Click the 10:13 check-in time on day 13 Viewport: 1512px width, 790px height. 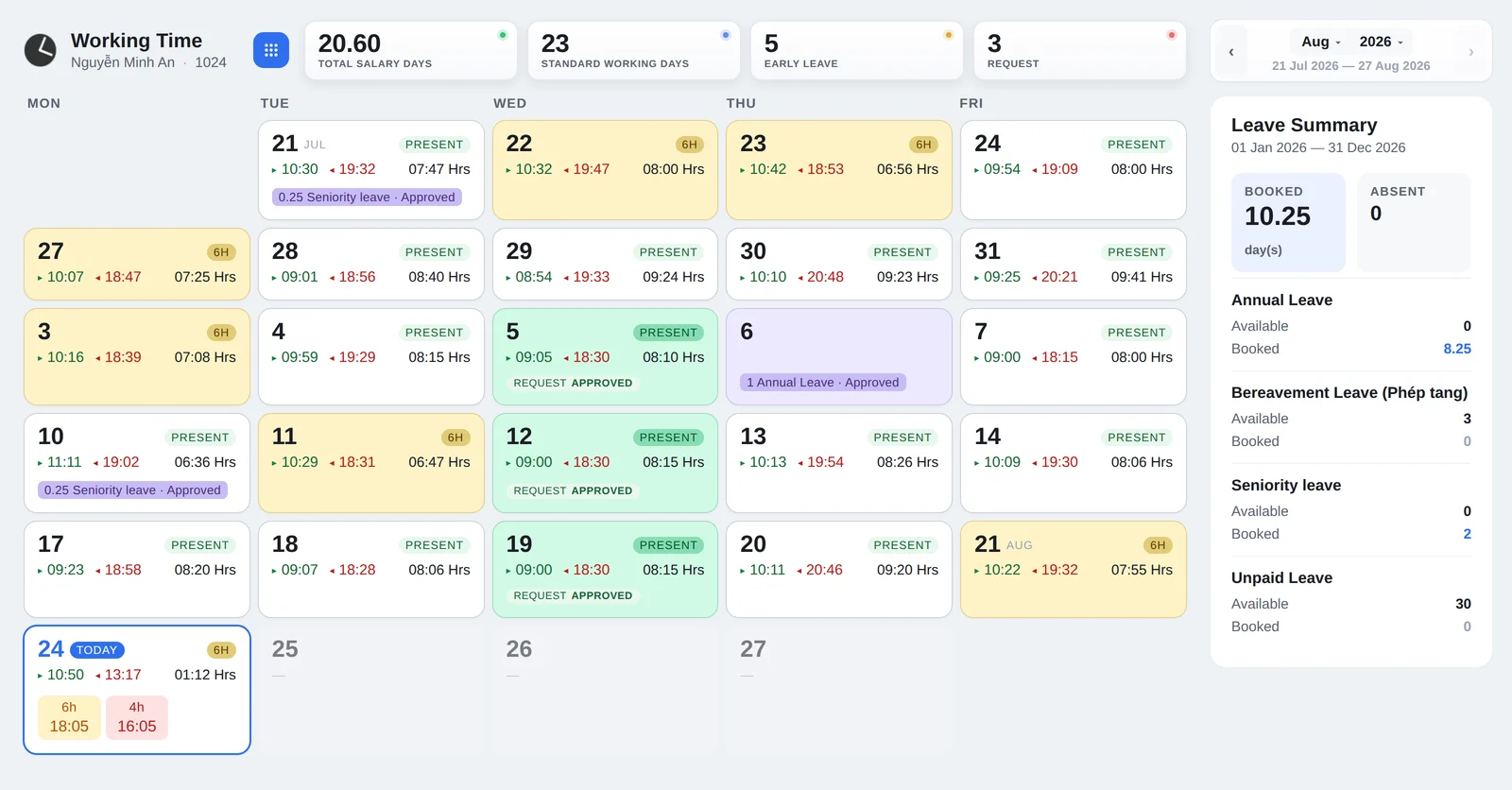tap(767, 462)
